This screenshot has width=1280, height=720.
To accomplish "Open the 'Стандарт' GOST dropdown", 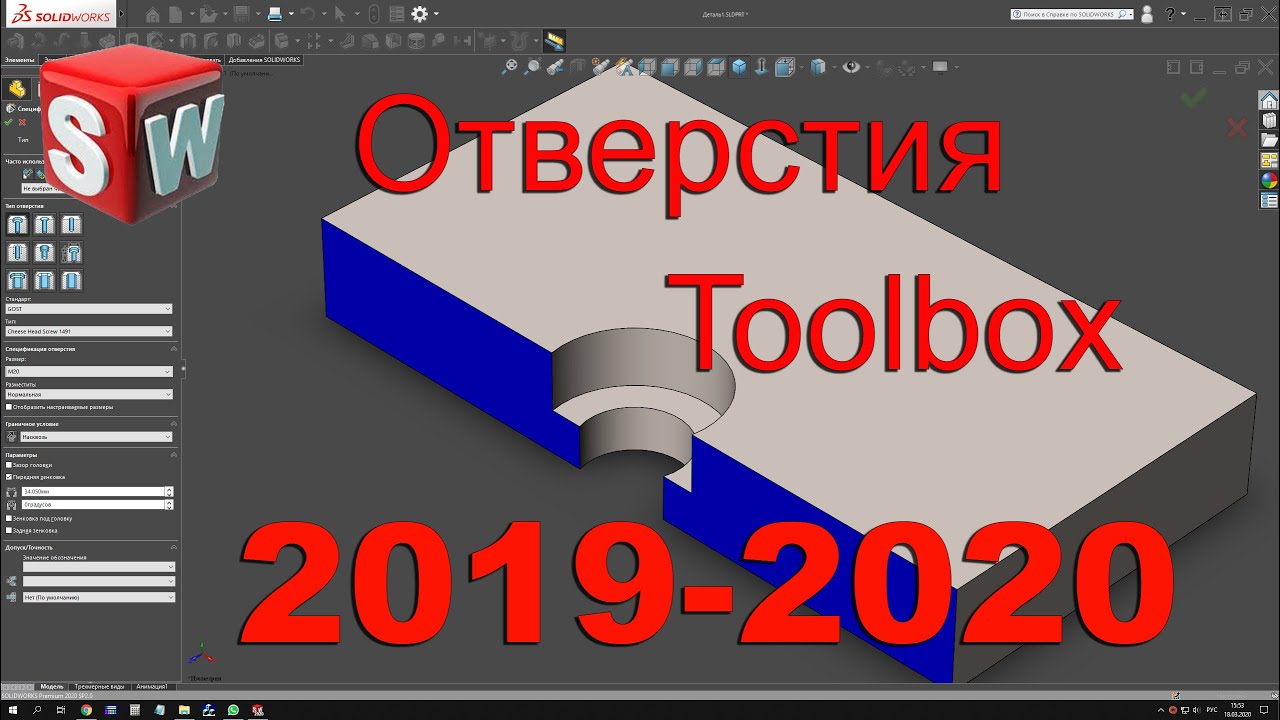I will [x=89, y=309].
